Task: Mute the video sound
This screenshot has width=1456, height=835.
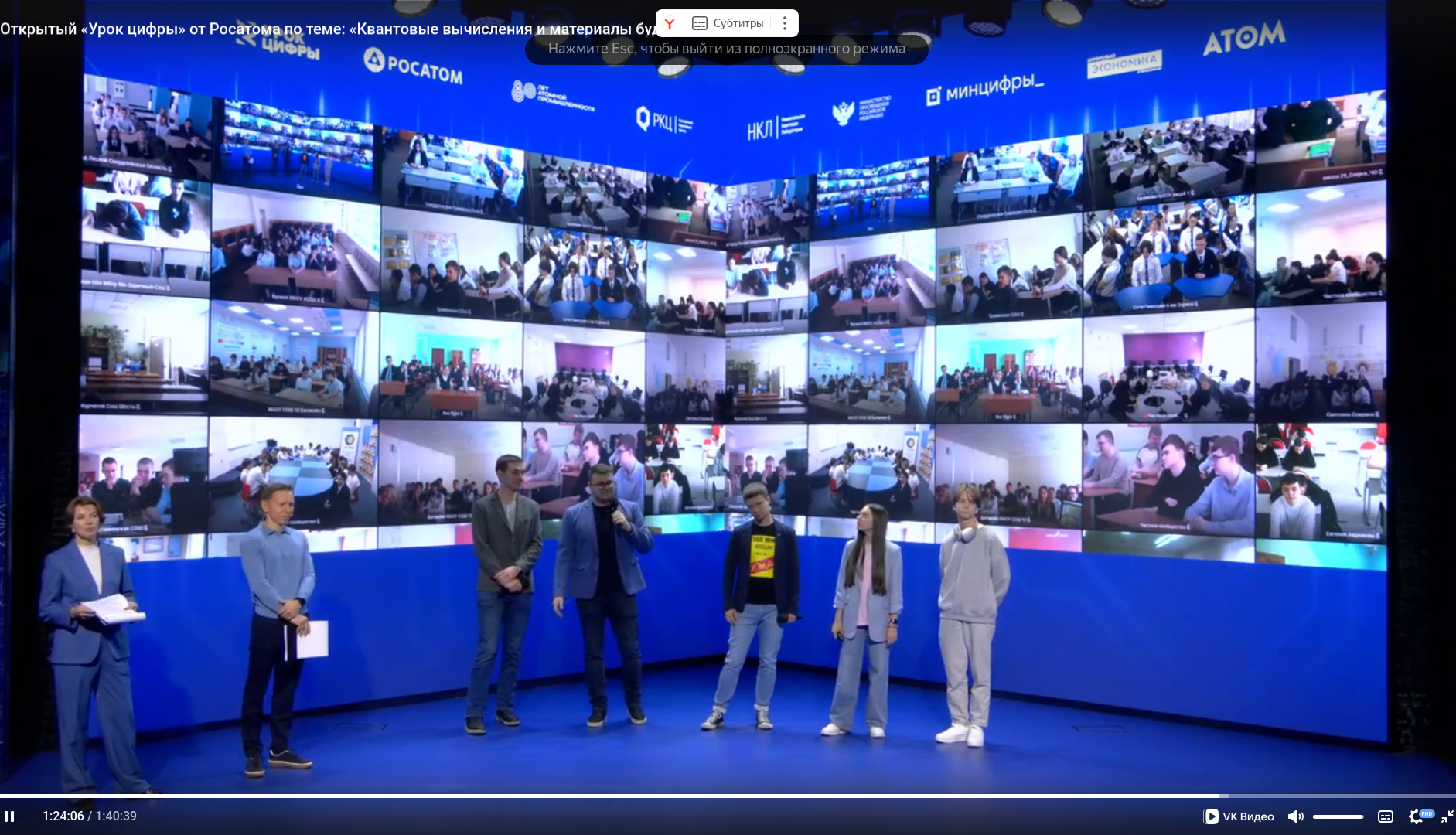Action: (x=1295, y=816)
